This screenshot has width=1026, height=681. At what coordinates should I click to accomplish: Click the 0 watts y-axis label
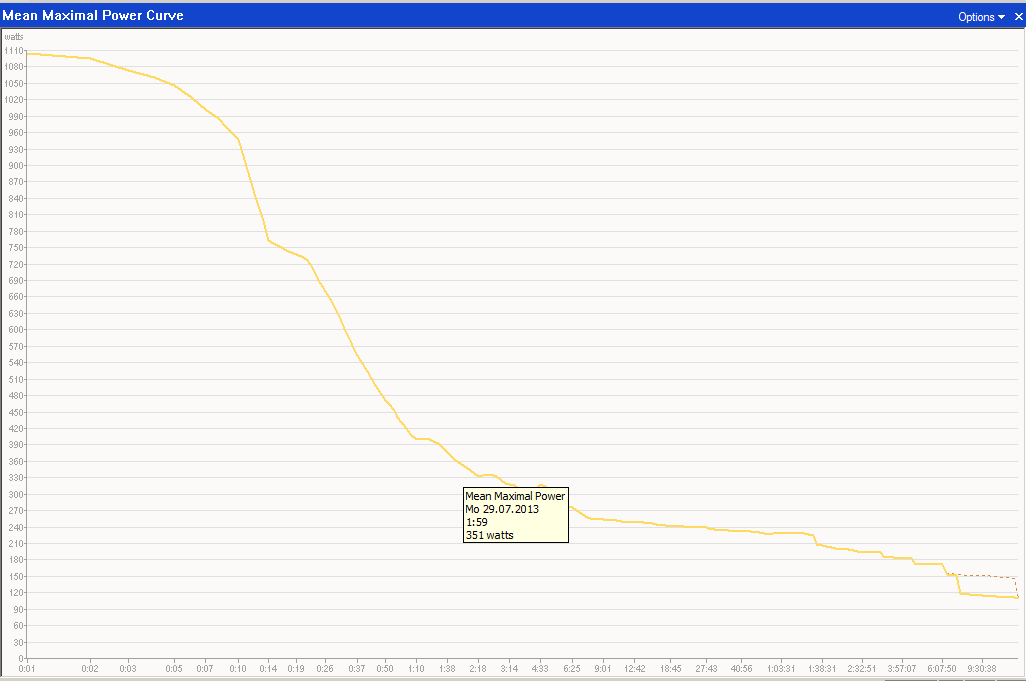[x=20, y=659]
